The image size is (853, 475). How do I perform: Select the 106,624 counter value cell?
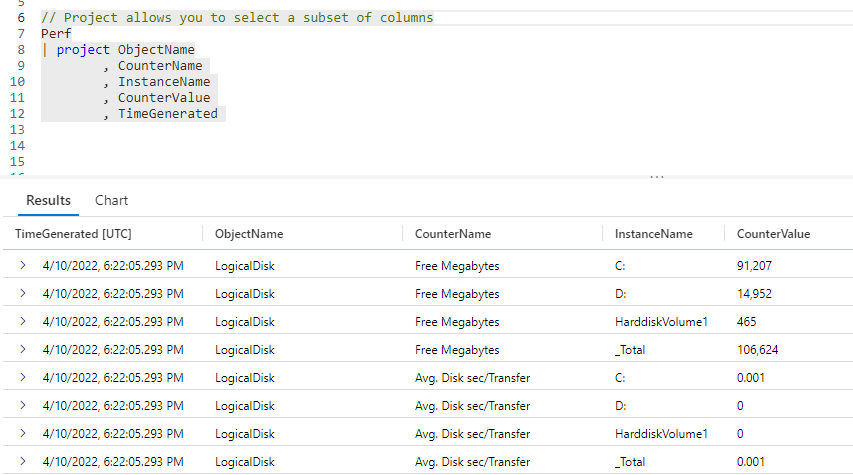click(759, 350)
